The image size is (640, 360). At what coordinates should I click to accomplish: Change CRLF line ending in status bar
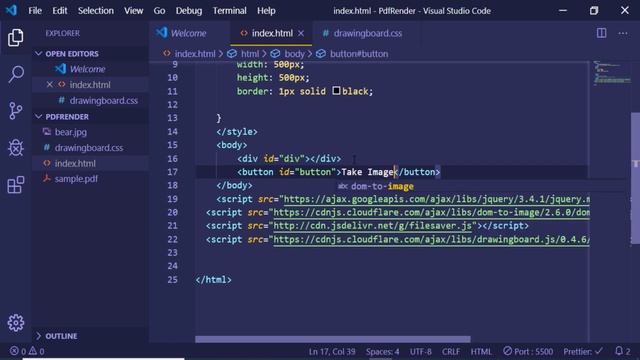point(451,351)
